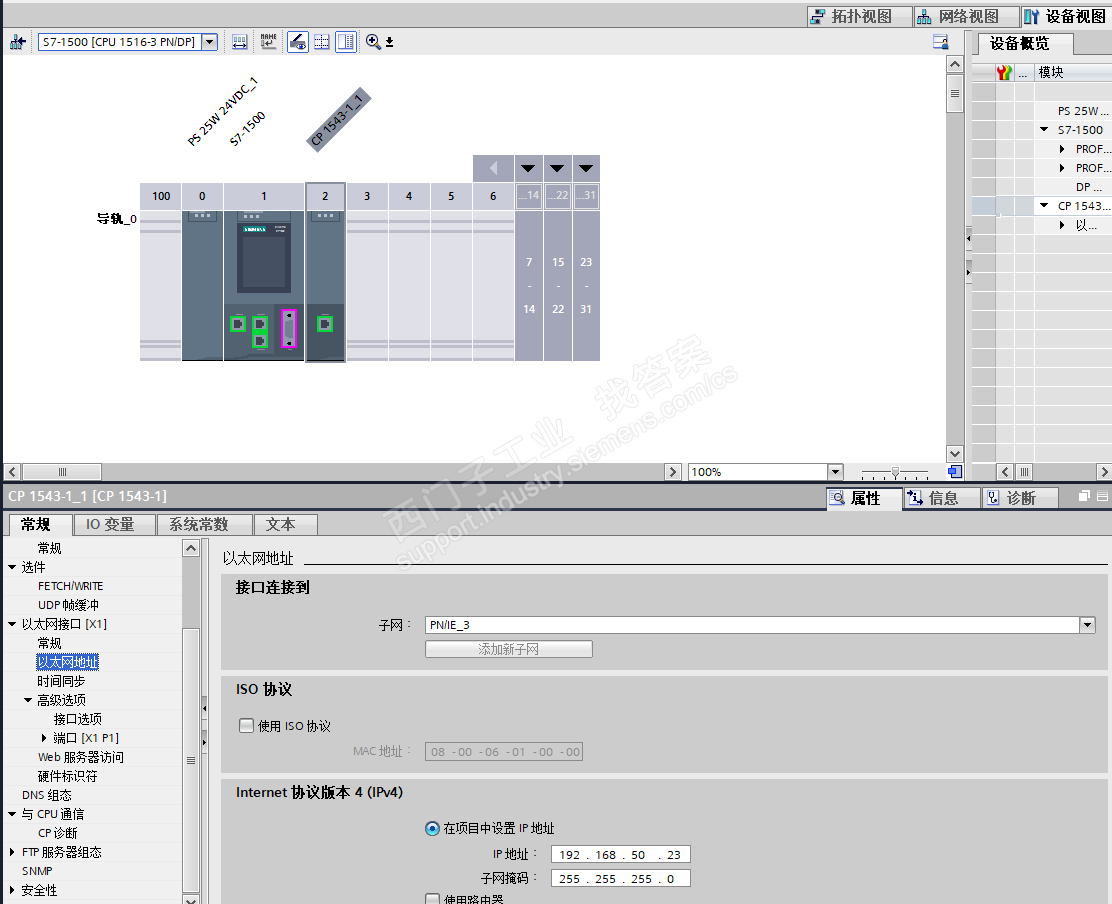
Task: Enable the 使用 ISO 协议 checkbox
Action: pos(246,725)
